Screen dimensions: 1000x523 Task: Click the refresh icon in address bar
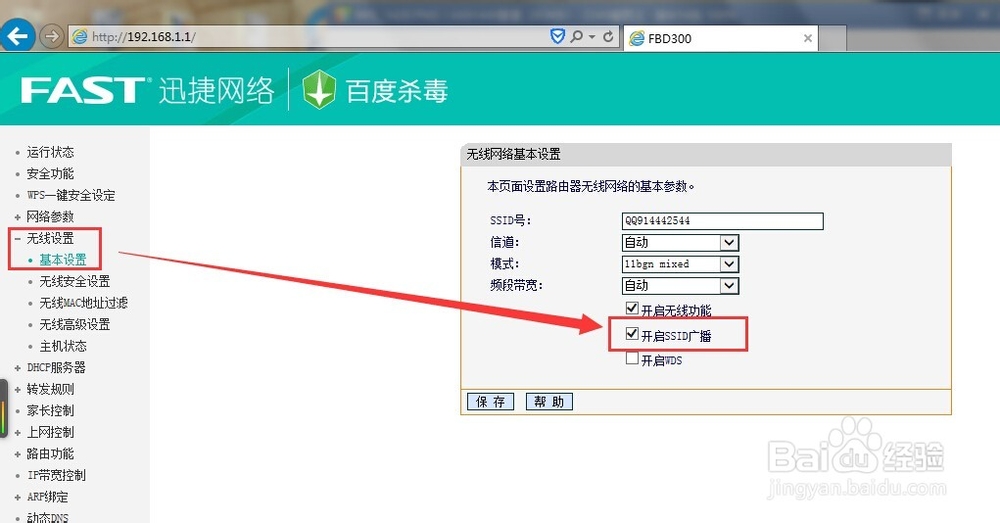click(x=608, y=36)
